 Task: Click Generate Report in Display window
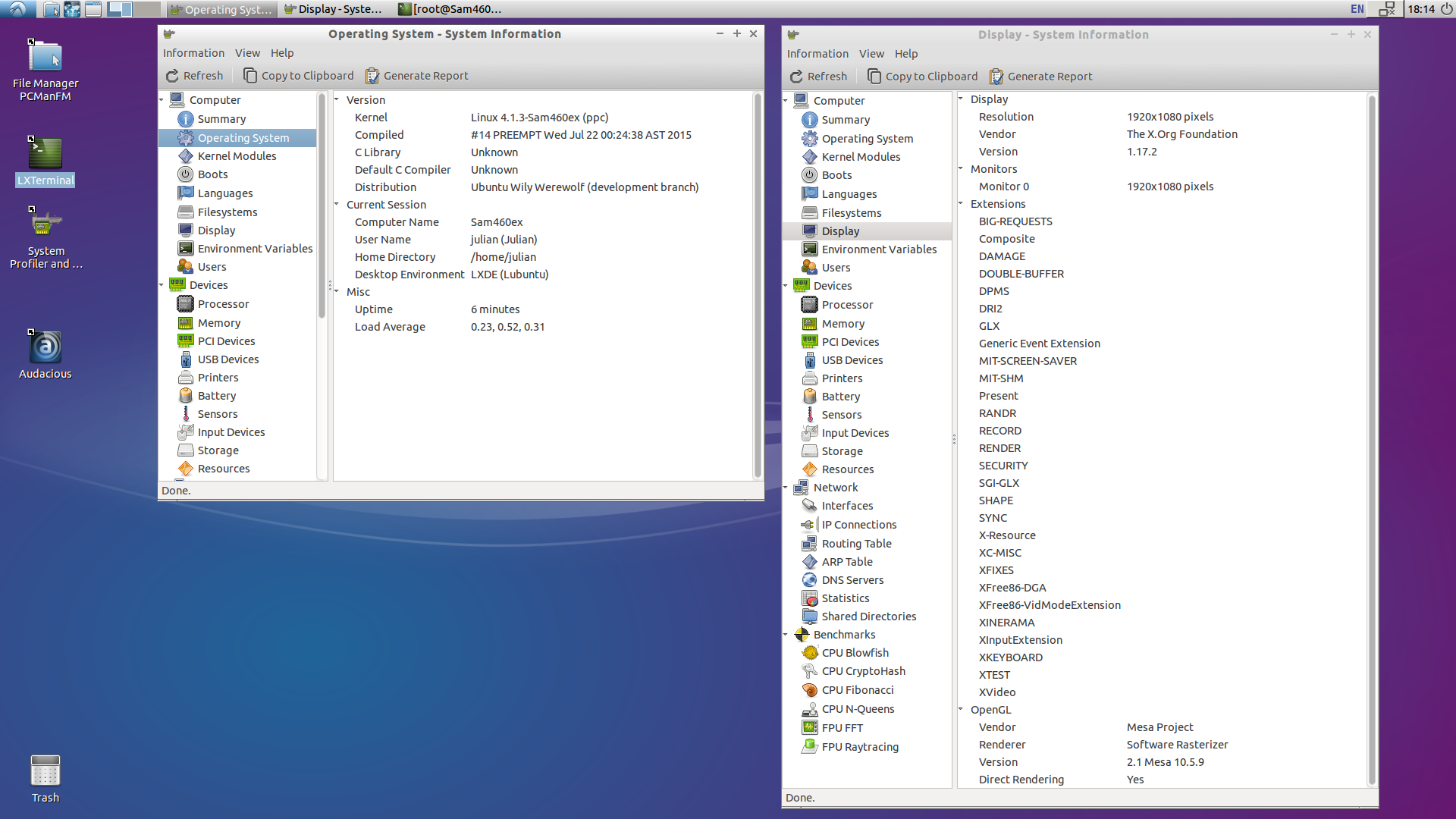(1040, 77)
